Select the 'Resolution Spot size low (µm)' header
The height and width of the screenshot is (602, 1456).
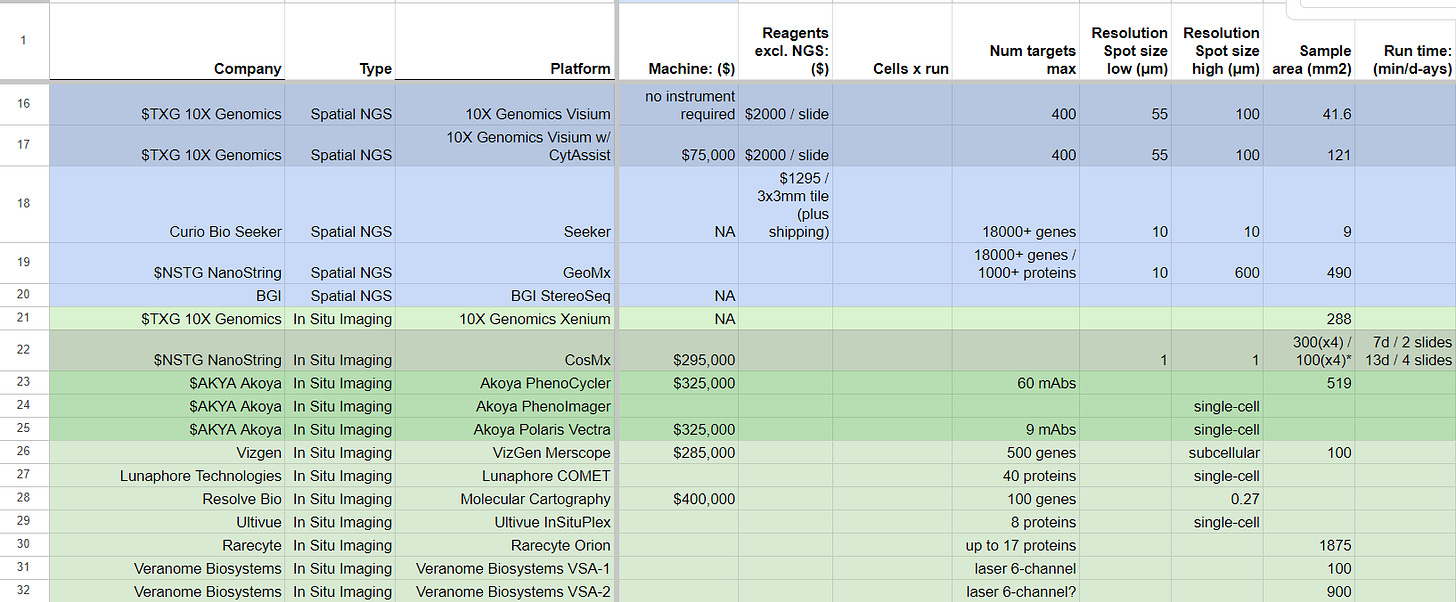[x=1125, y=42]
